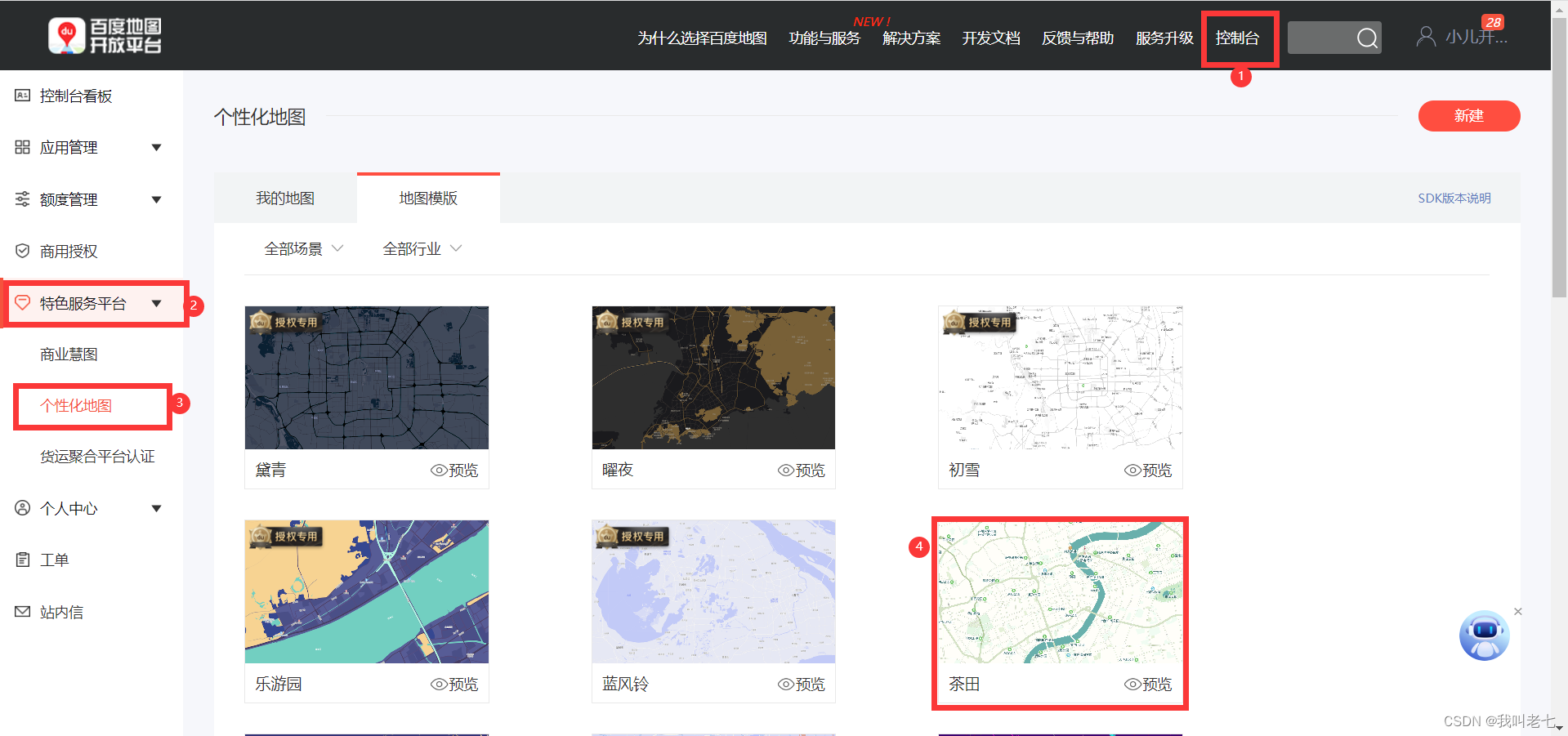Preview the 初雪 map template
This screenshot has width=1568, height=736.
click(x=1148, y=470)
